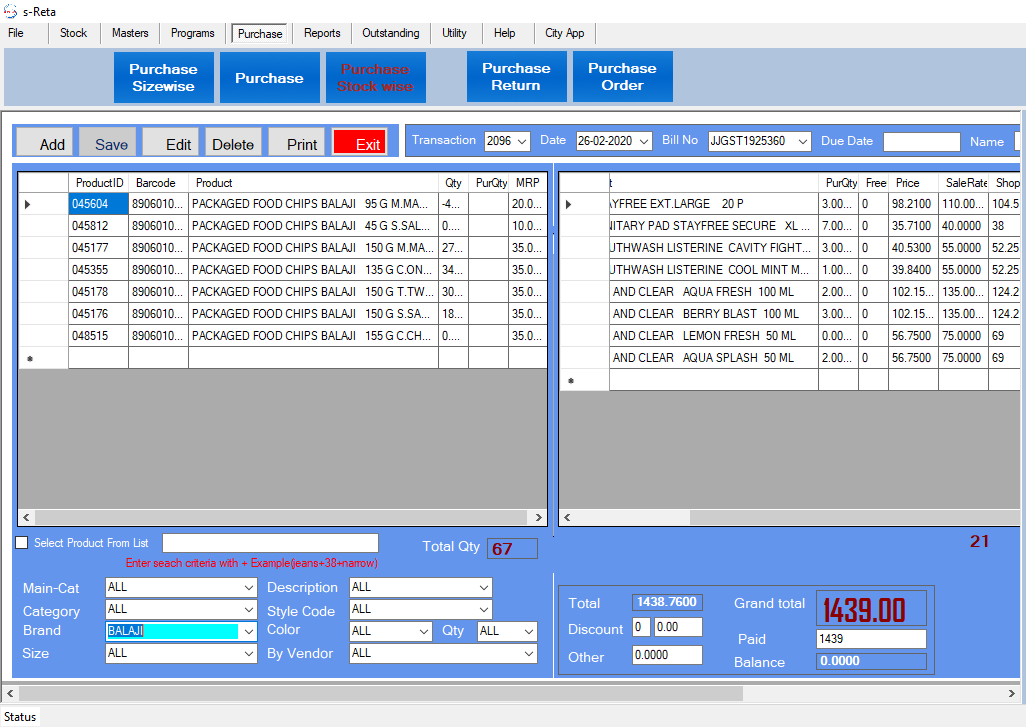1026x727 pixels.
Task: Click the Edit button
Action: [x=171, y=143]
